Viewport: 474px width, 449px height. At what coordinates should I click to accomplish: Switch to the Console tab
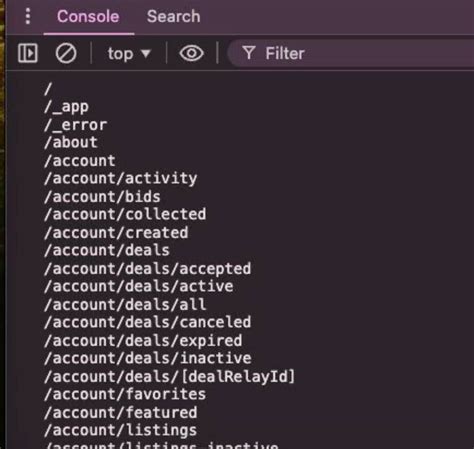pos(88,16)
